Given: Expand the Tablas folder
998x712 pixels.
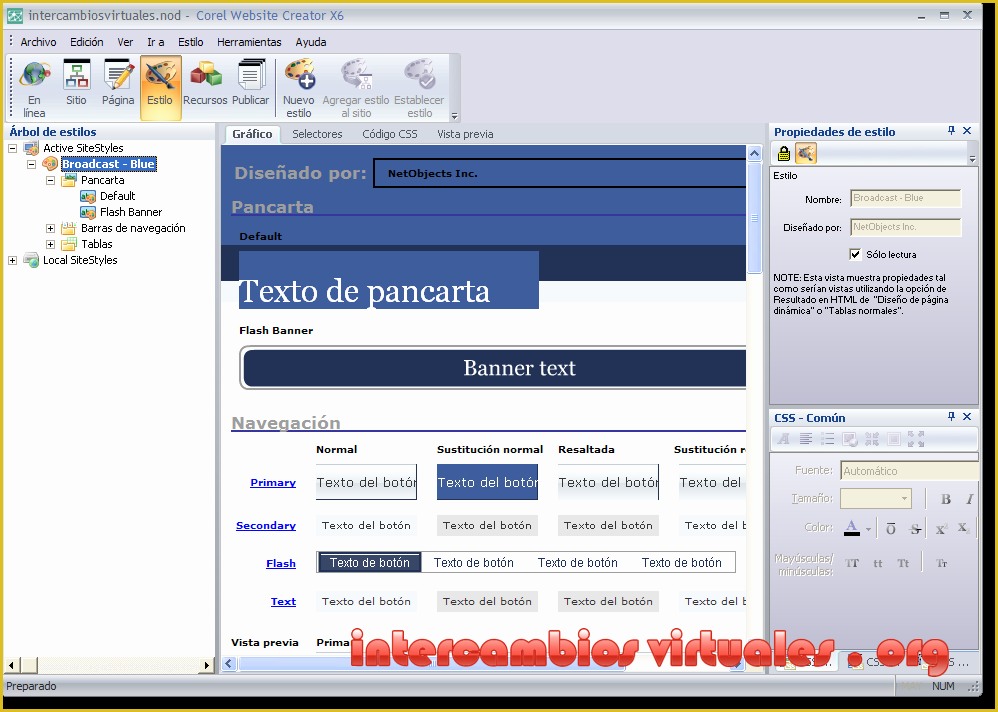Looking at the screenshot, I should 50,244.
